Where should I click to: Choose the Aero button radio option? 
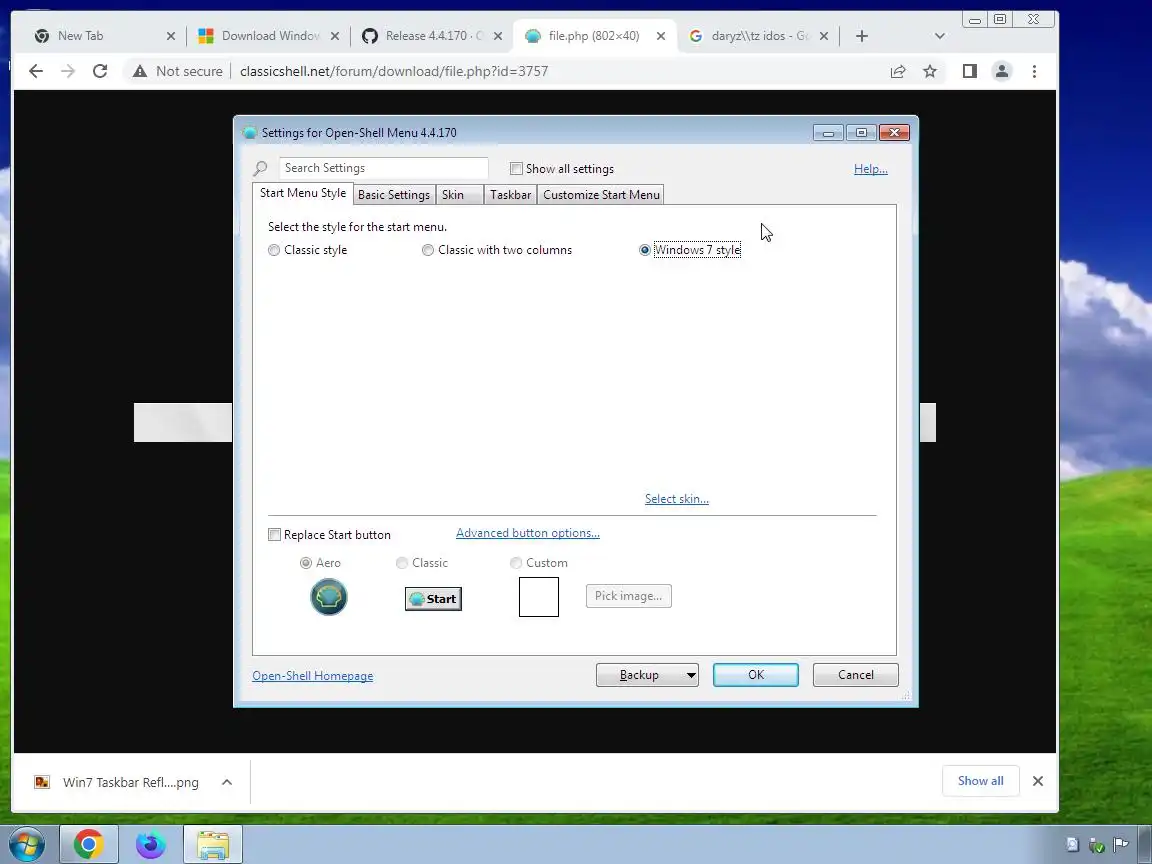coord(306,563)
